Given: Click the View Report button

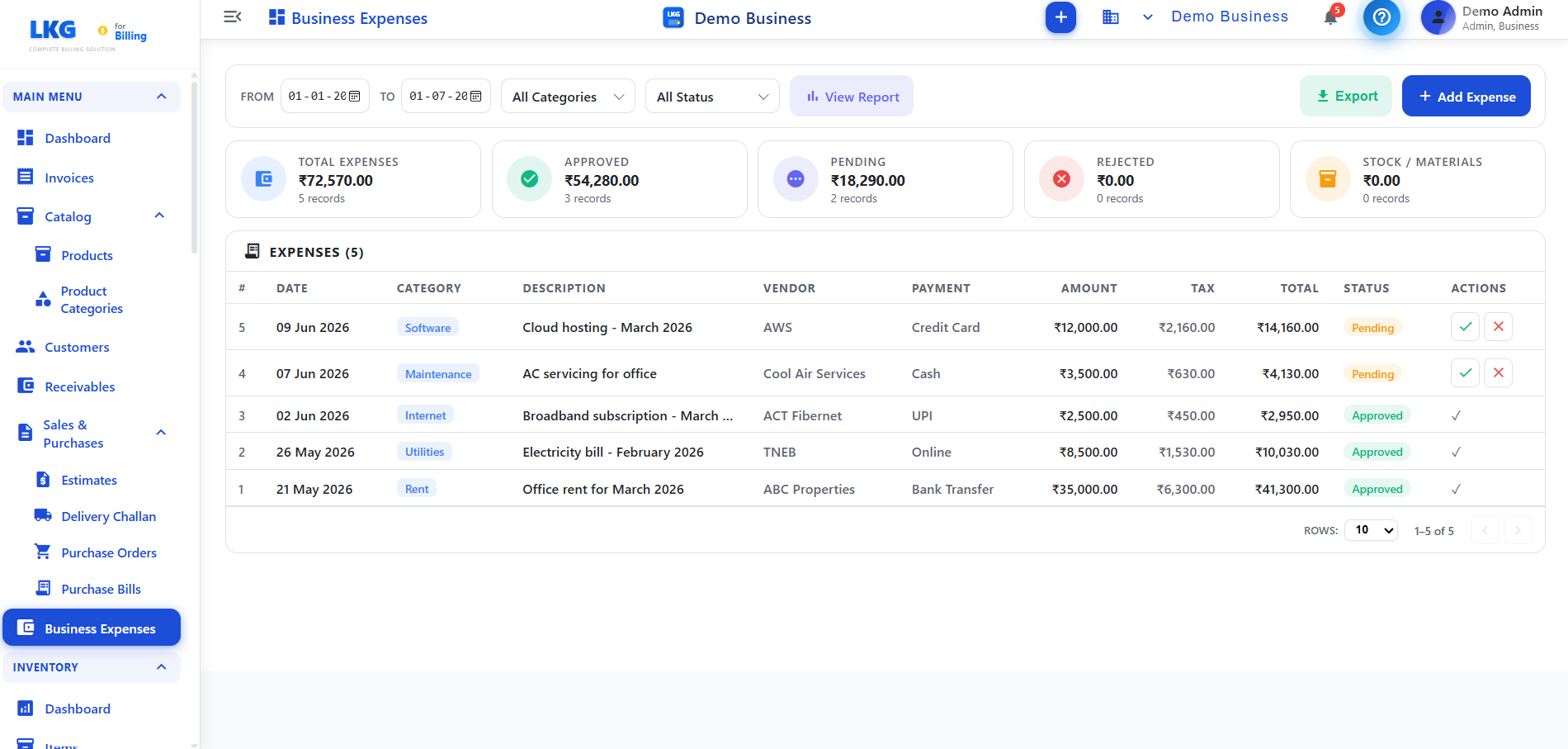Looking at the screenshot, I should click(852, 97).
